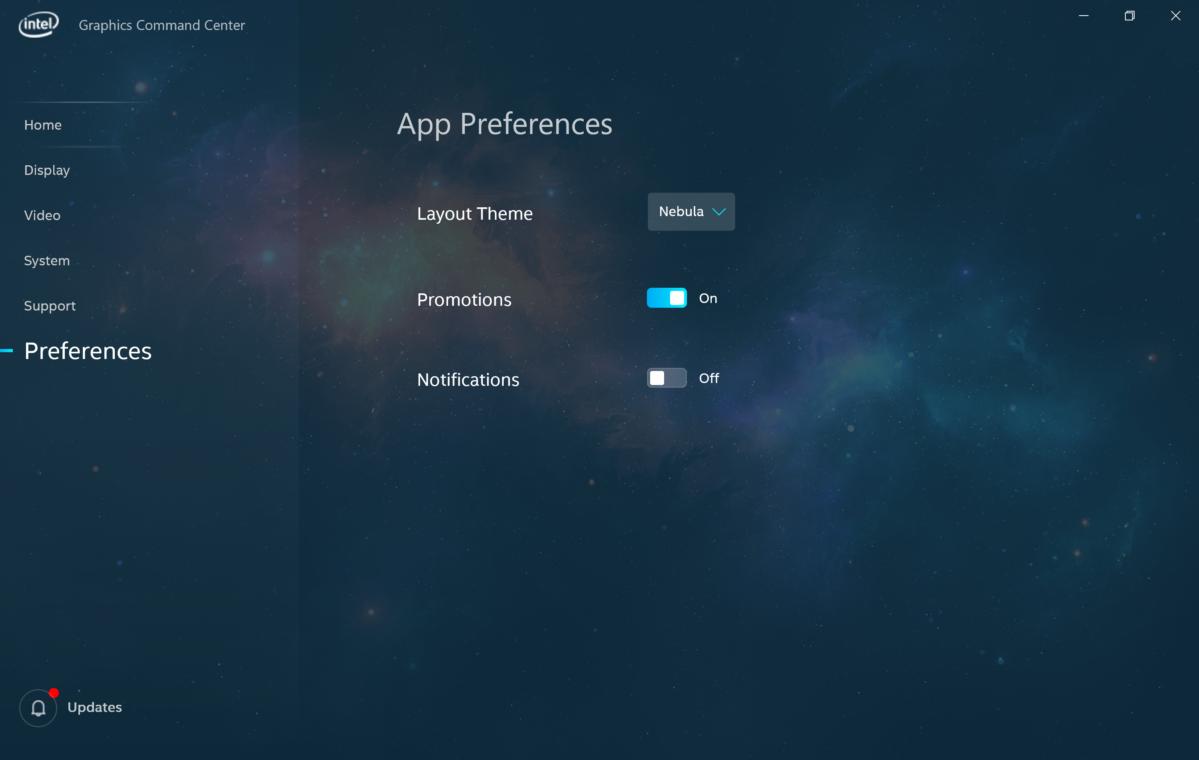
Task: Click the Notifications label text
Action: (x=468, y=380)
